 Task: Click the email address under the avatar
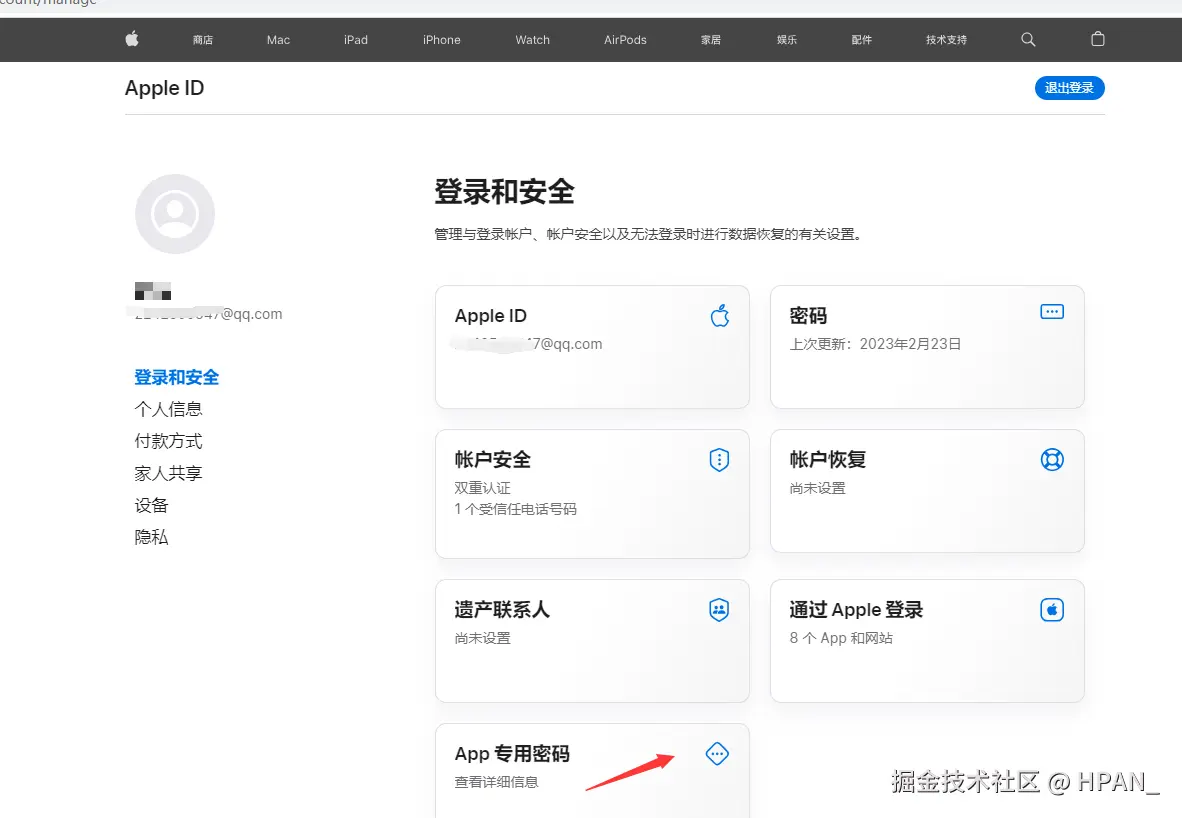208,314
